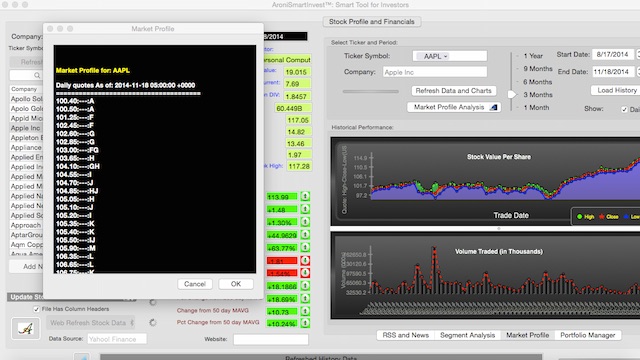Click the up-arrow icon beside +44.9629
Screen dimensions: 640x360
pos(305,235)
